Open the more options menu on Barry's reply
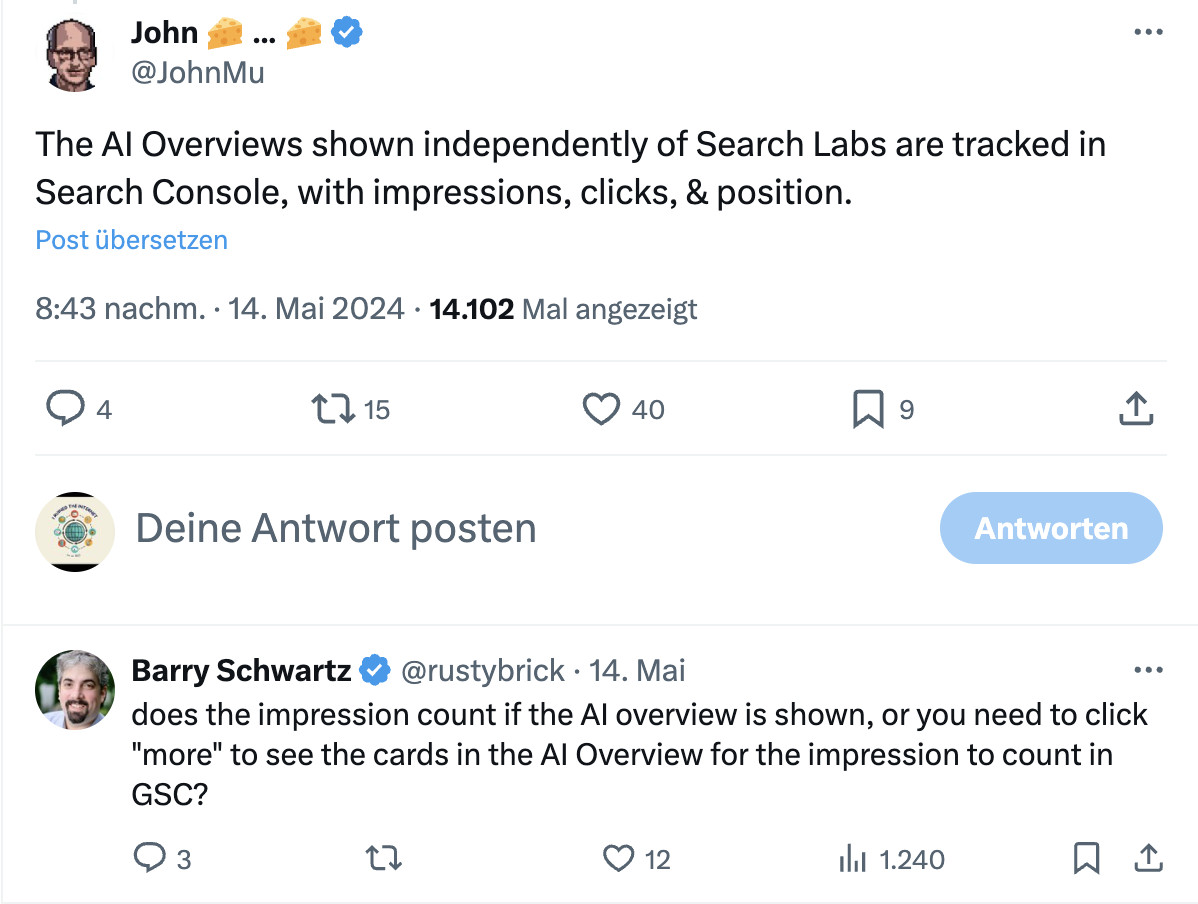 tap(1148, 669)
